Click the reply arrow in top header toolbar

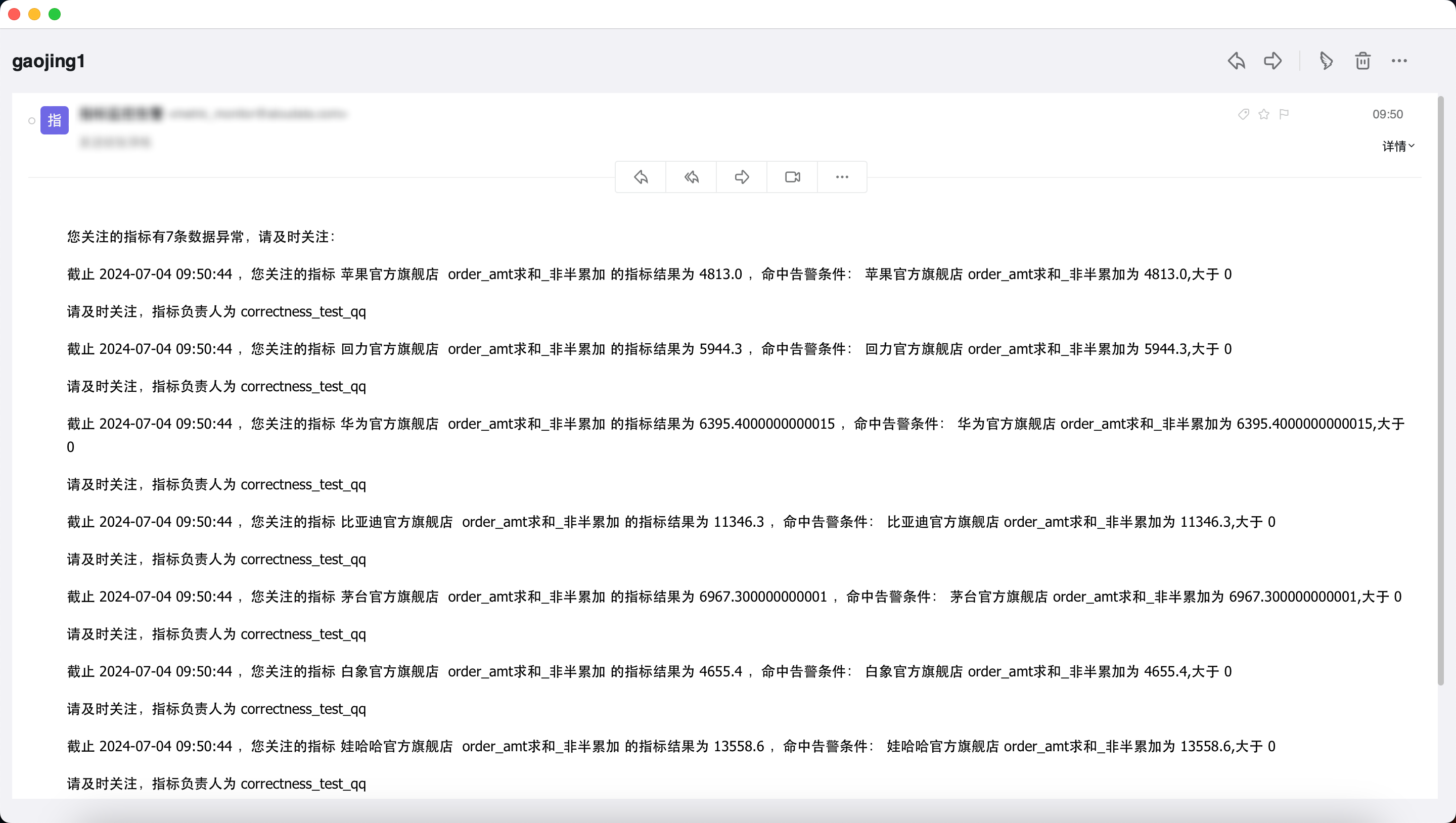(x=1236, y=61)
